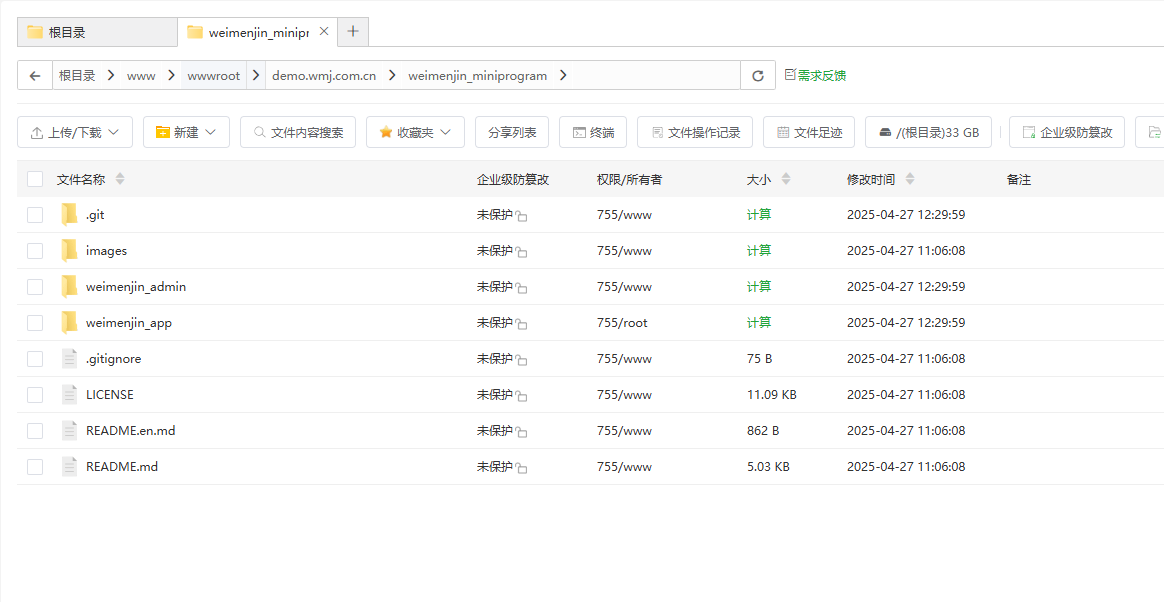Image resolution: width=1164 pixels, height=602 pixels.
Task: Click permission 755/root of weimenjin_app
Action: (622, 323)
